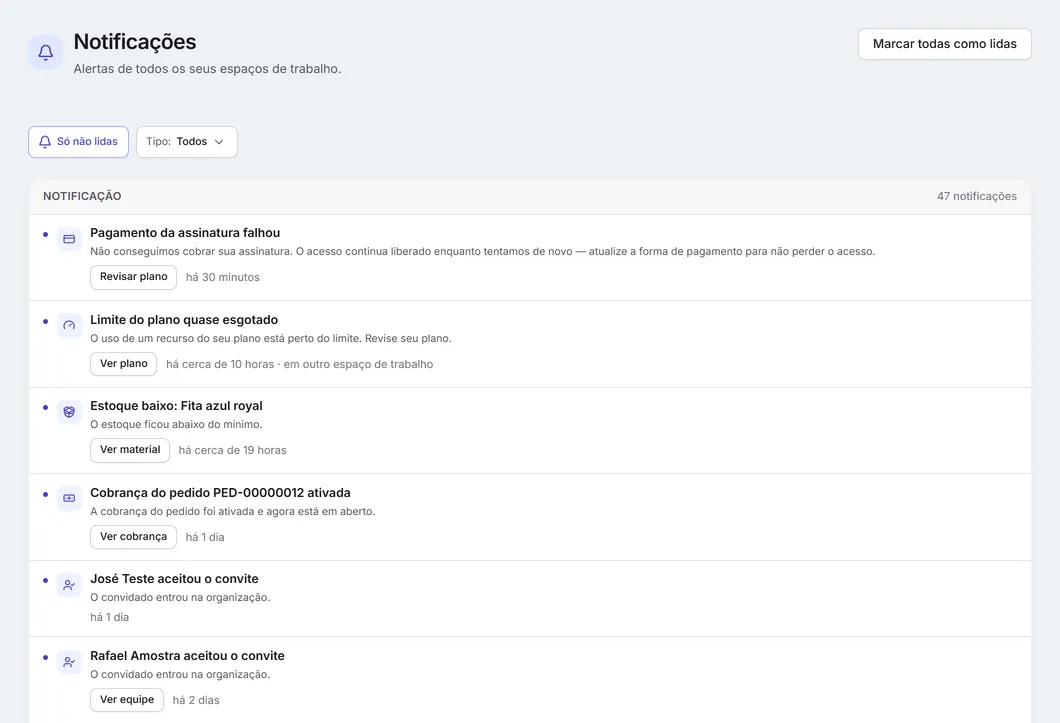Image resolution: width=1060 pixels, height=723 pixels.
Task: Click the unread dot on Limite do plano quase esgotado
Action: [x=45, y=321]
